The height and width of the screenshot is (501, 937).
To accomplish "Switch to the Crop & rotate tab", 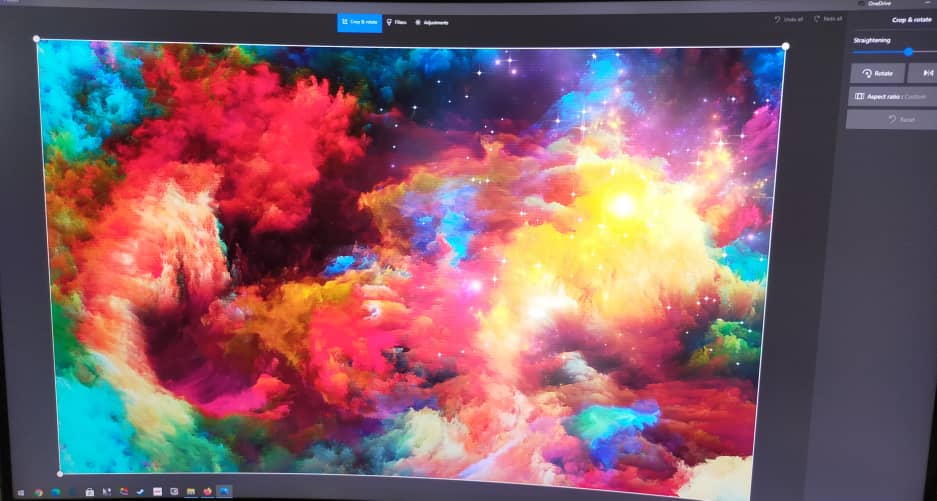I will coord(359,22).
